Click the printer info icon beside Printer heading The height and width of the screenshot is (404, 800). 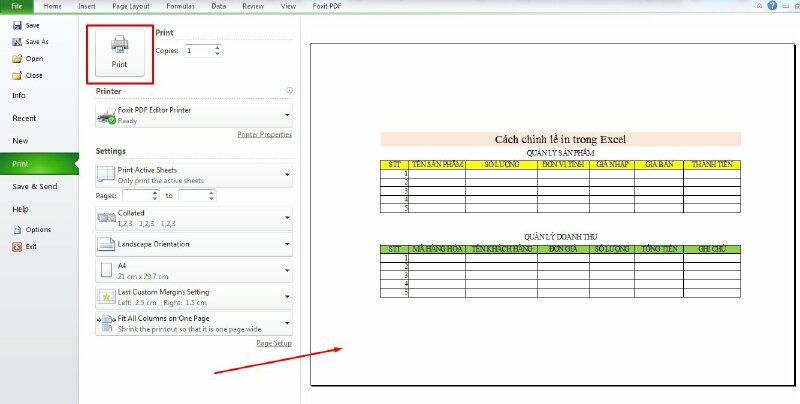coord(289,90)
